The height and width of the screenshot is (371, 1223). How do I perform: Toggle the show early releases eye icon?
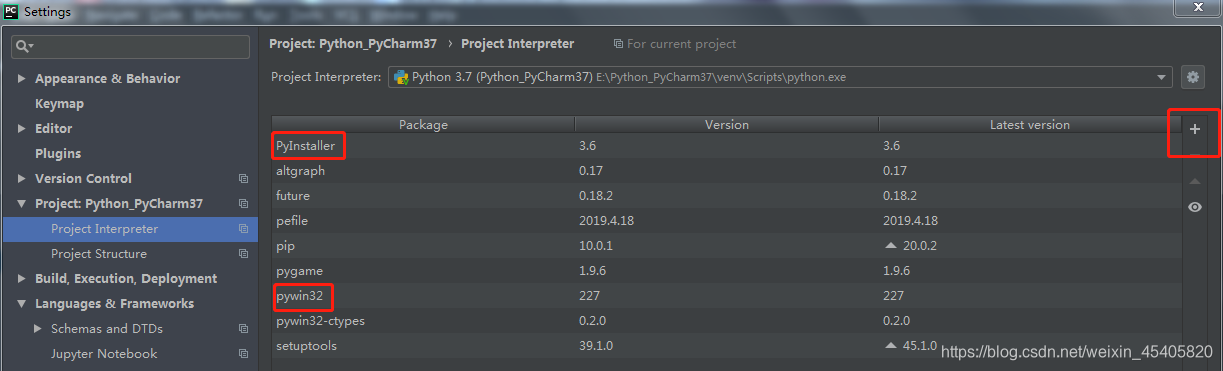(1194, 207)
